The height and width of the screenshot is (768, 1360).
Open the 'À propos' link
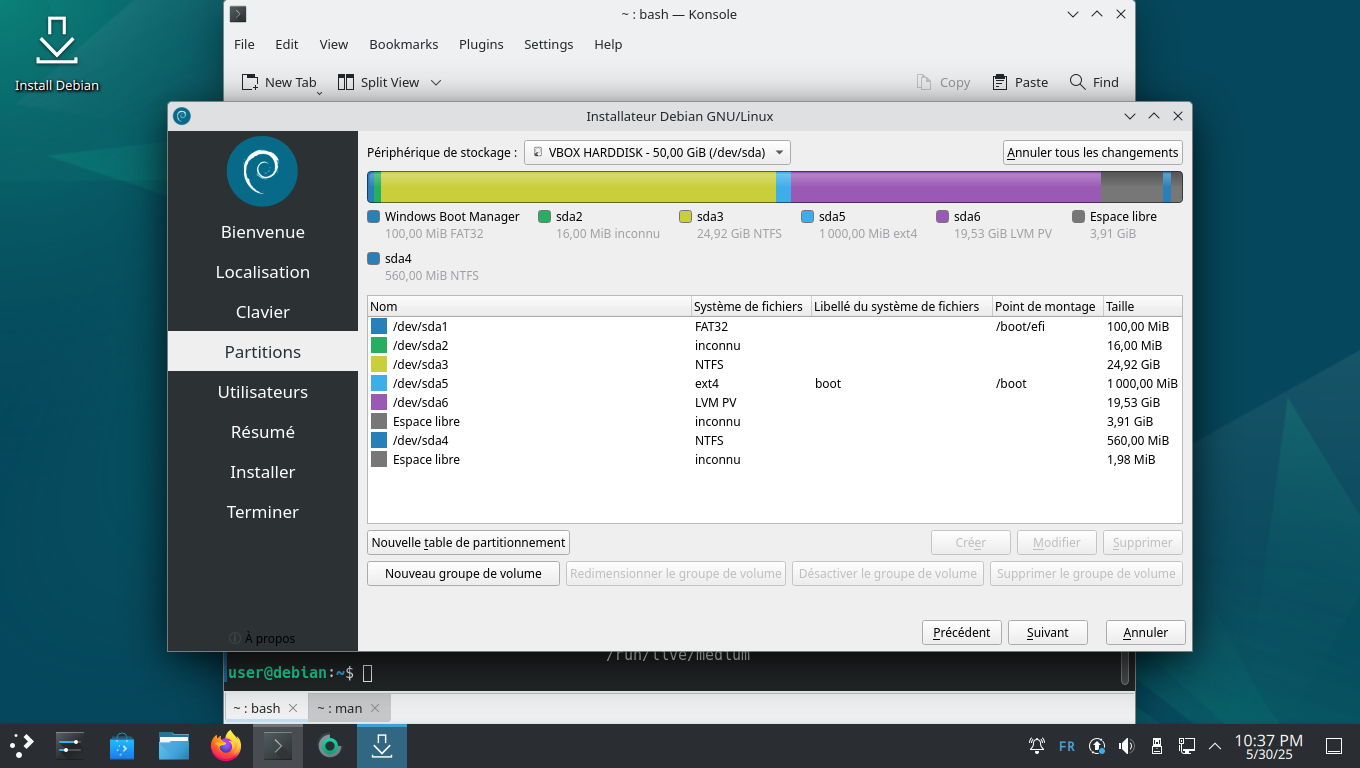[262, 638]
